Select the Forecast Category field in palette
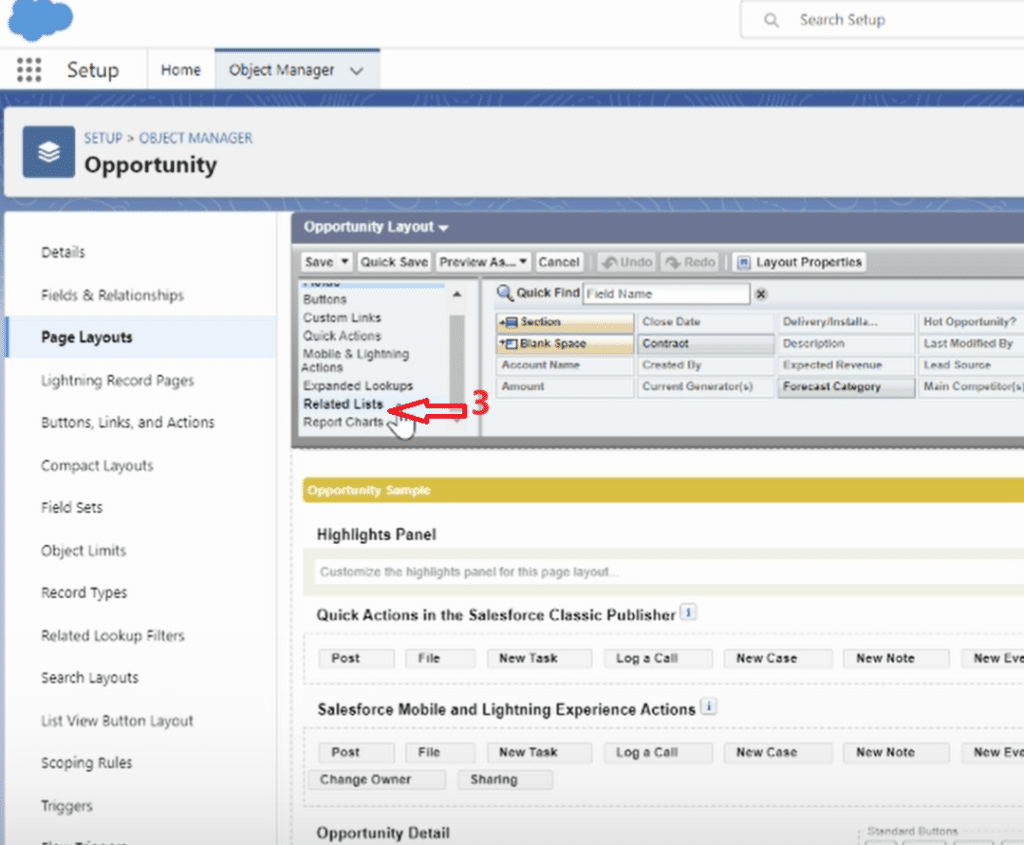 tap(846, 387)
